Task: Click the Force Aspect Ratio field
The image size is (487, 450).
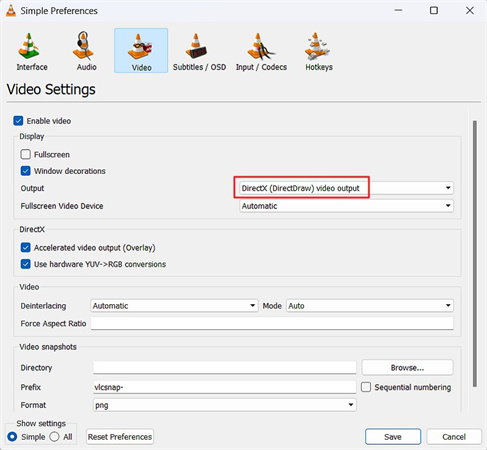Action: pos(272,323)
